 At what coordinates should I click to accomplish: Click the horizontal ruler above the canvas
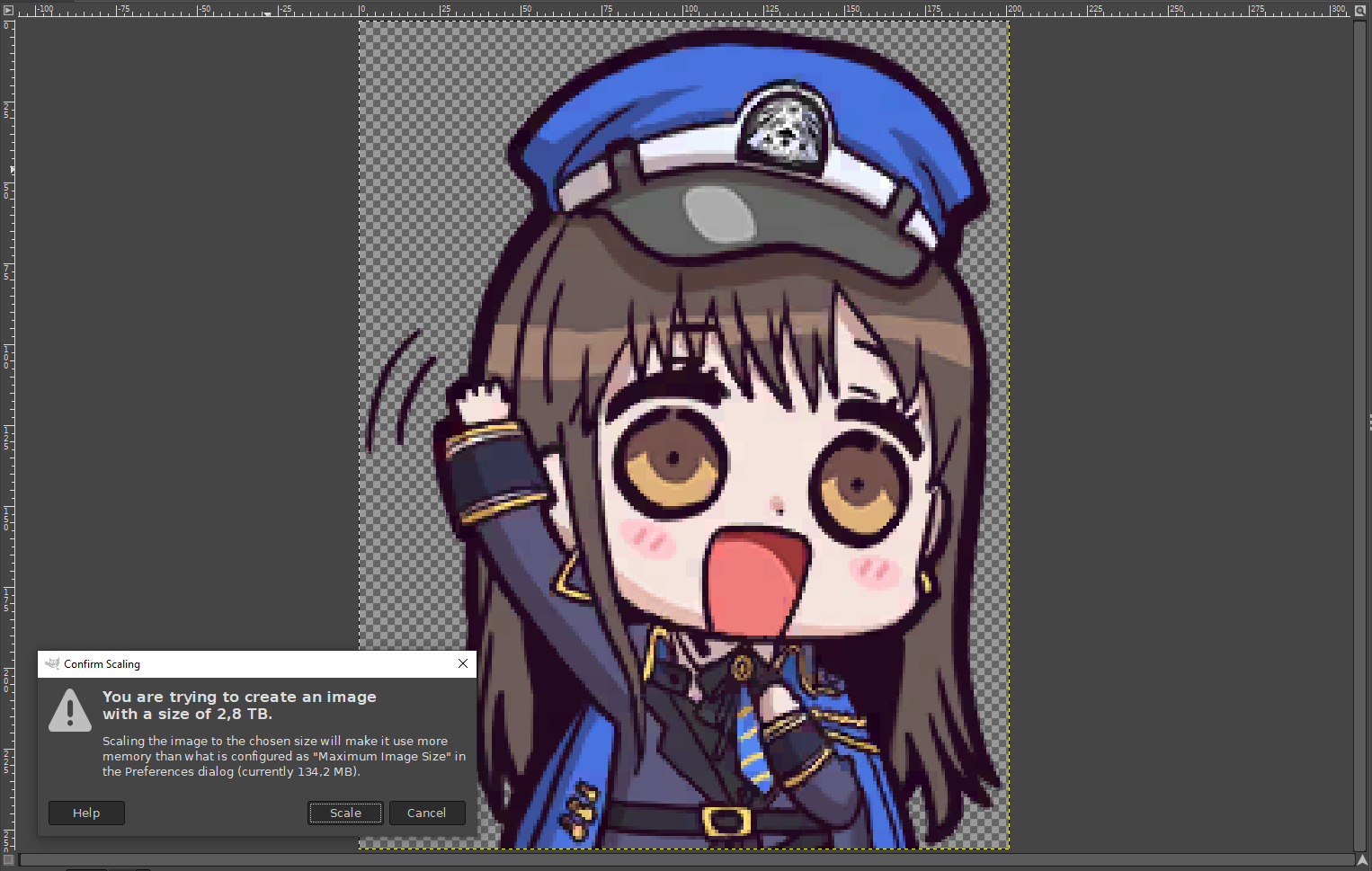pos(685,10)
